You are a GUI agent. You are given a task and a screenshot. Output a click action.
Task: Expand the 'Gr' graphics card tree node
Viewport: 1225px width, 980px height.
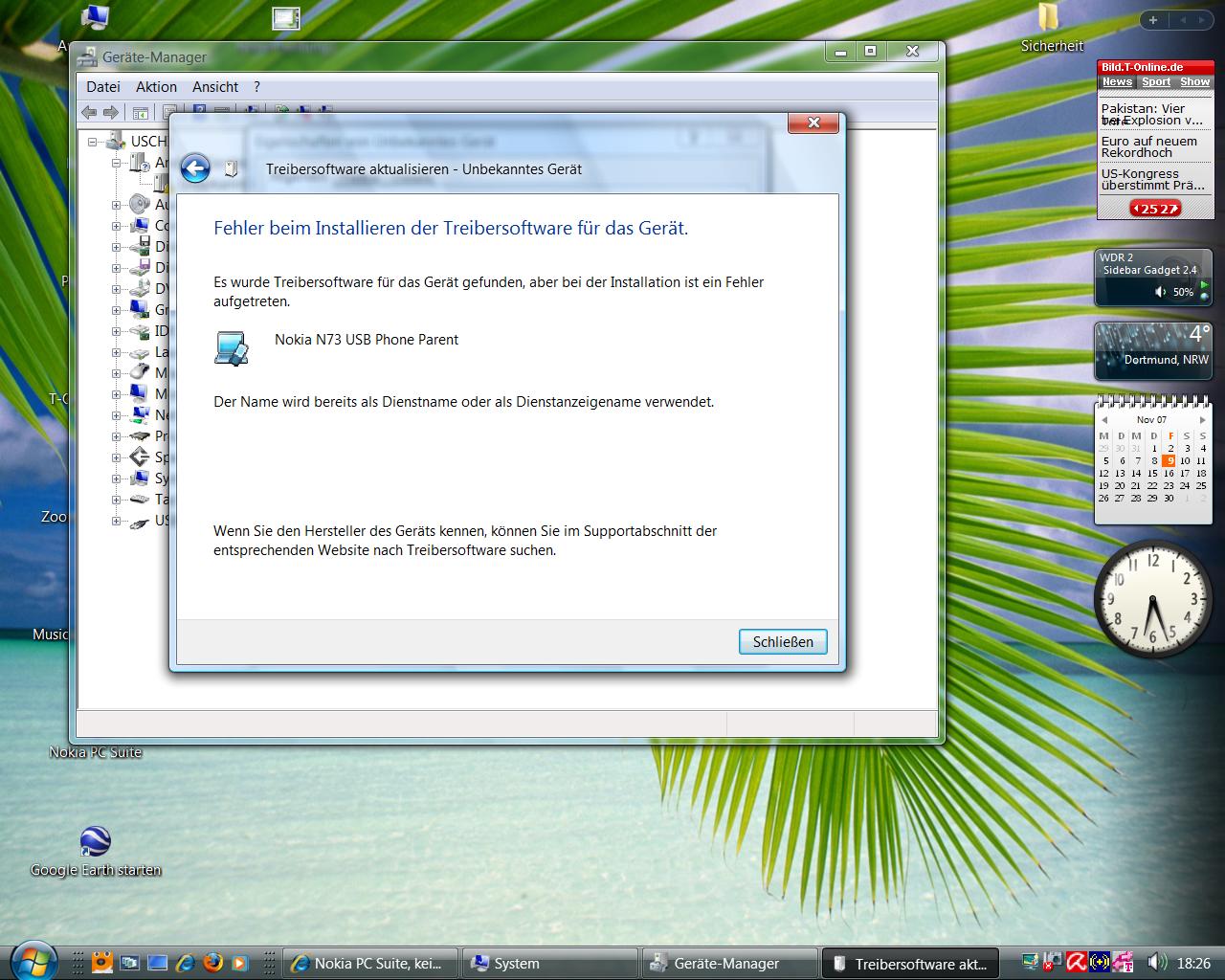(x=116, y=310)
